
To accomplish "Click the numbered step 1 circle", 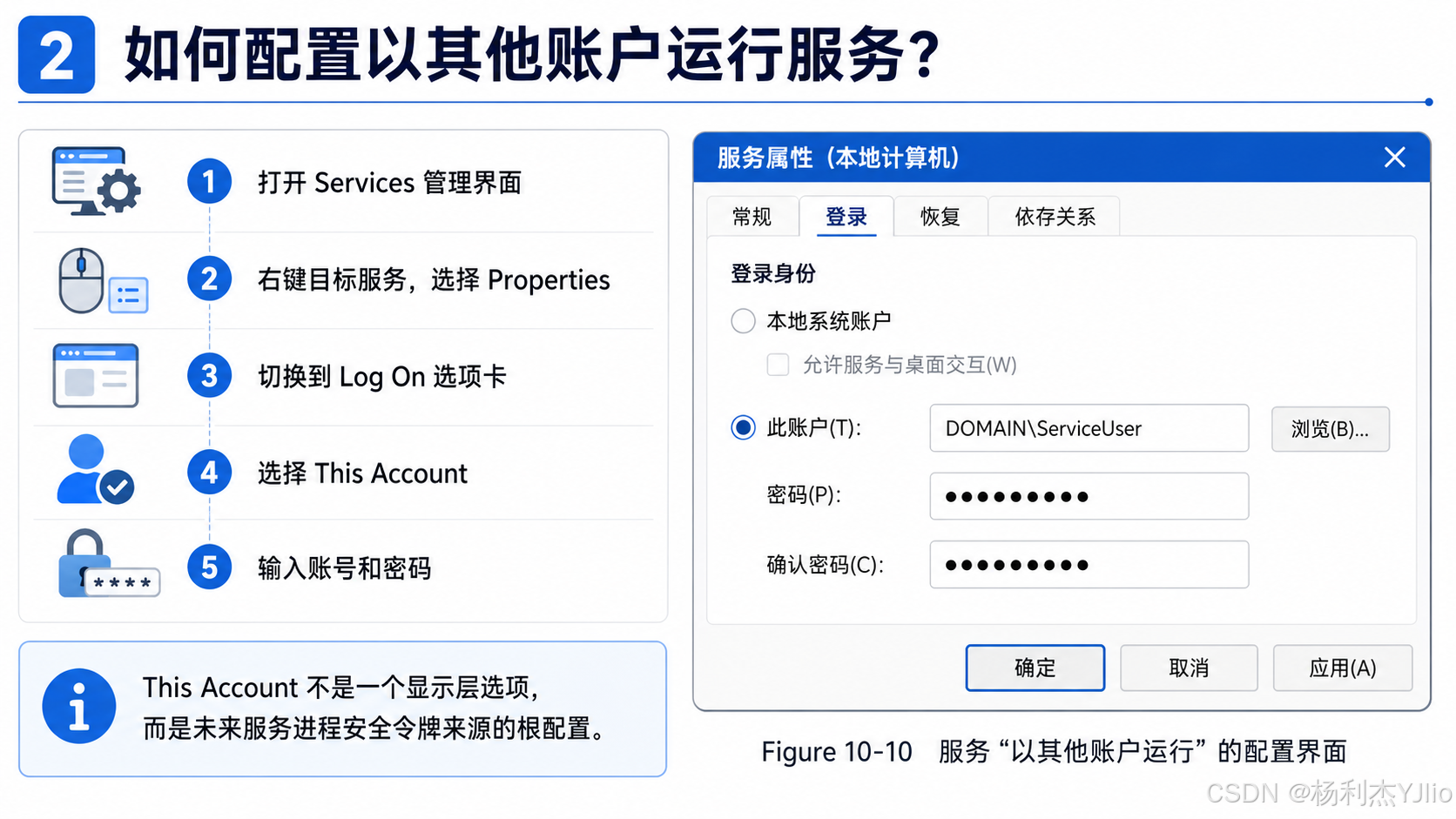I will pyautogui.click(x=209, y=181).
